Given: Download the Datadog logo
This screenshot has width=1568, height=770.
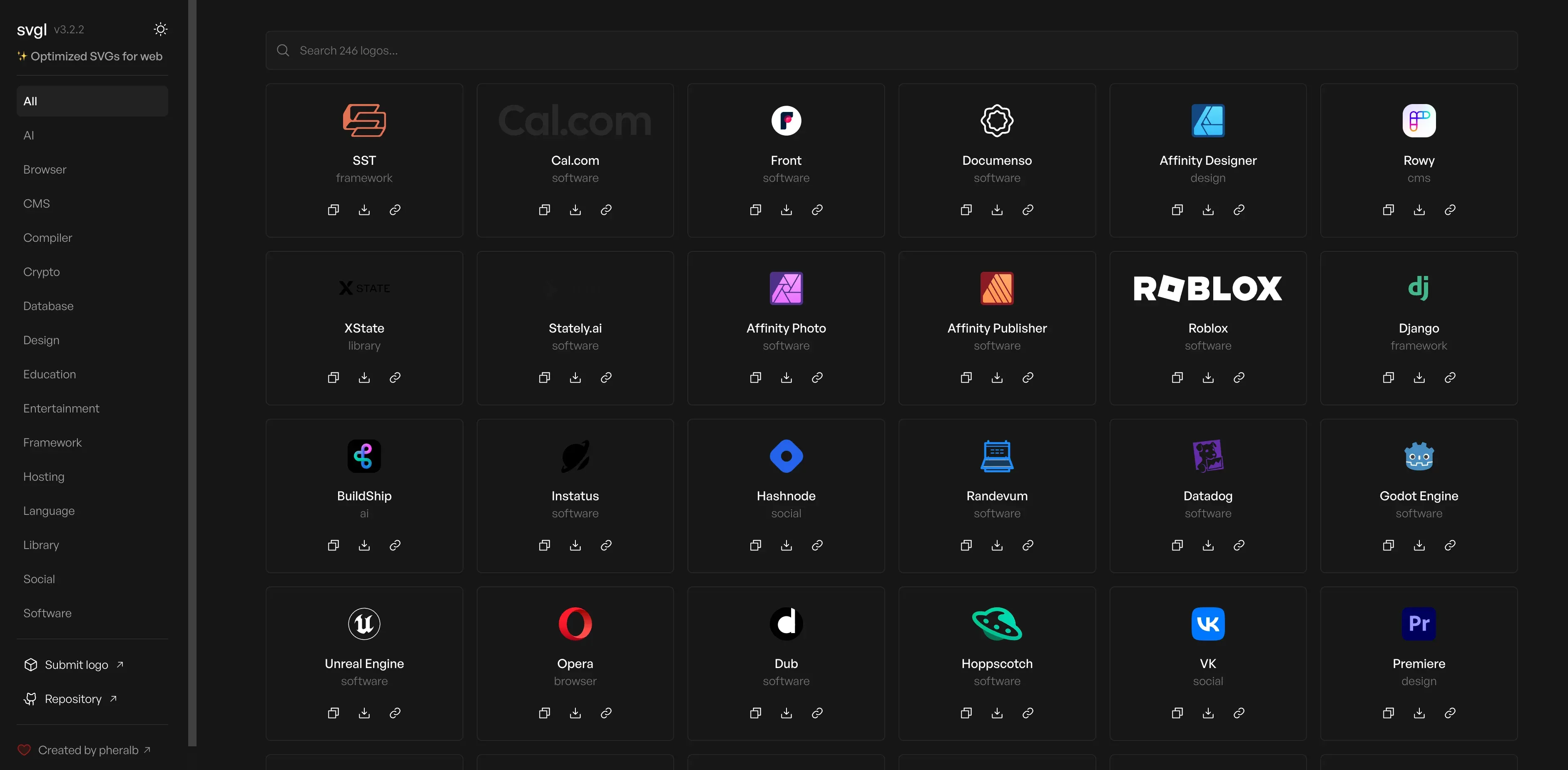Looking at the screenshot, I should click(x=1208, y=545).
